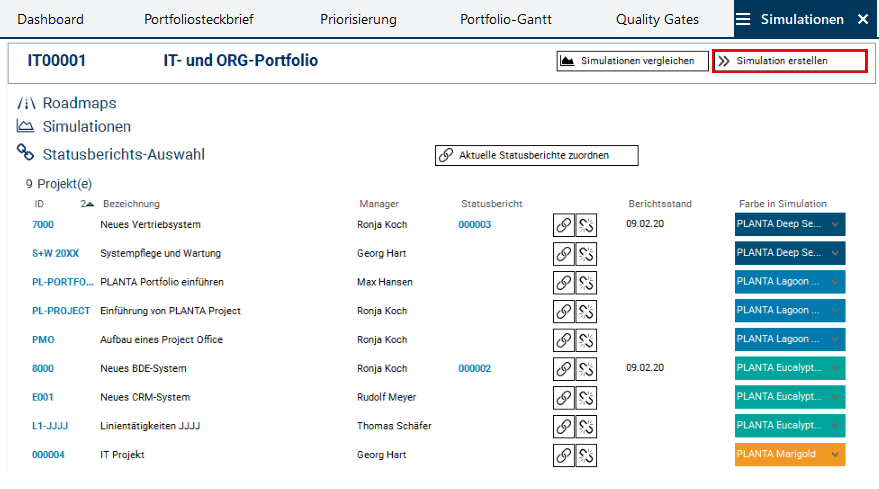Click the Simulation erstellen button
Screen dimensions: 879x489
(789, 61)
